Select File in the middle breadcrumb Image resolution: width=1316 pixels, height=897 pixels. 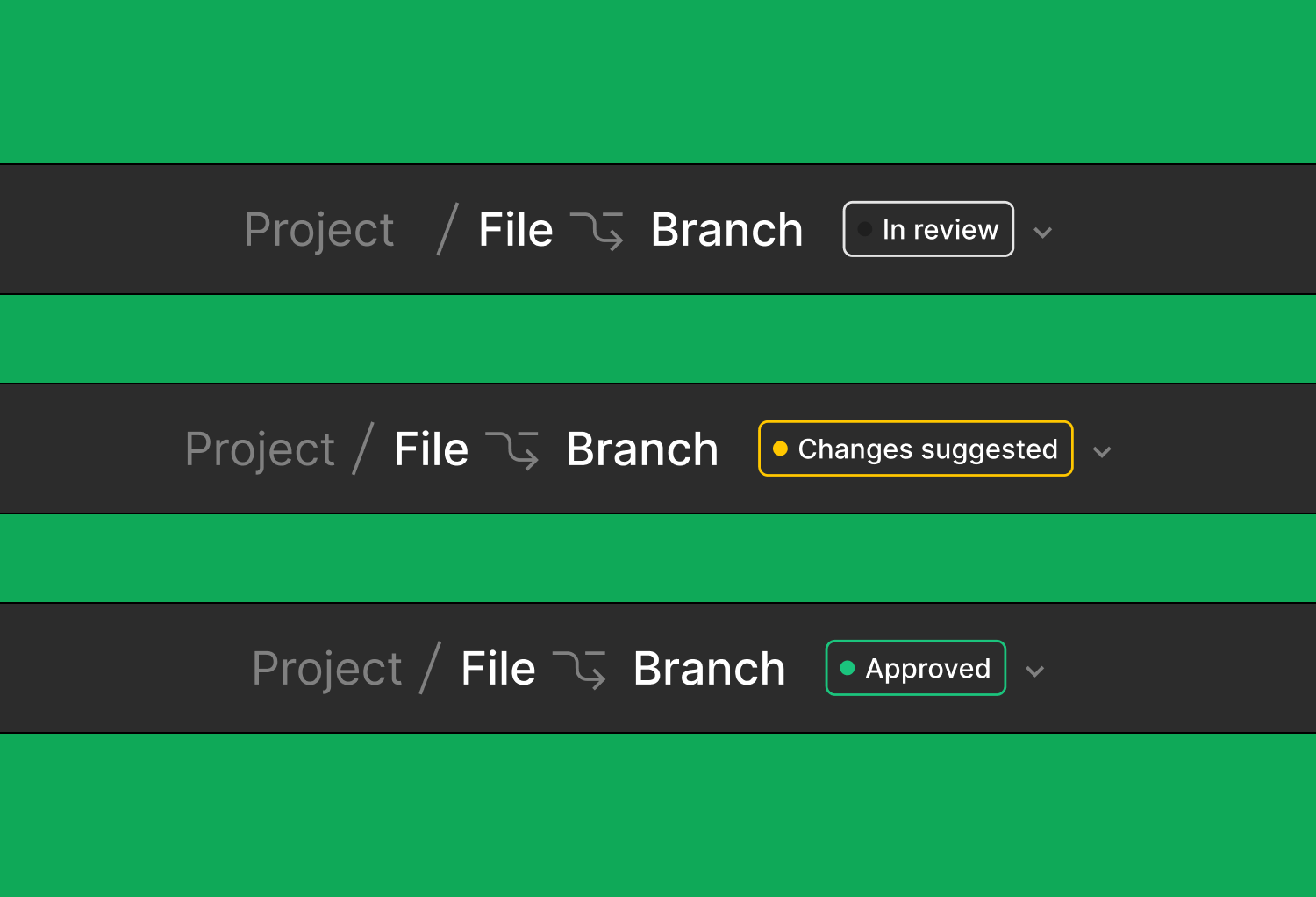(430, 448)
